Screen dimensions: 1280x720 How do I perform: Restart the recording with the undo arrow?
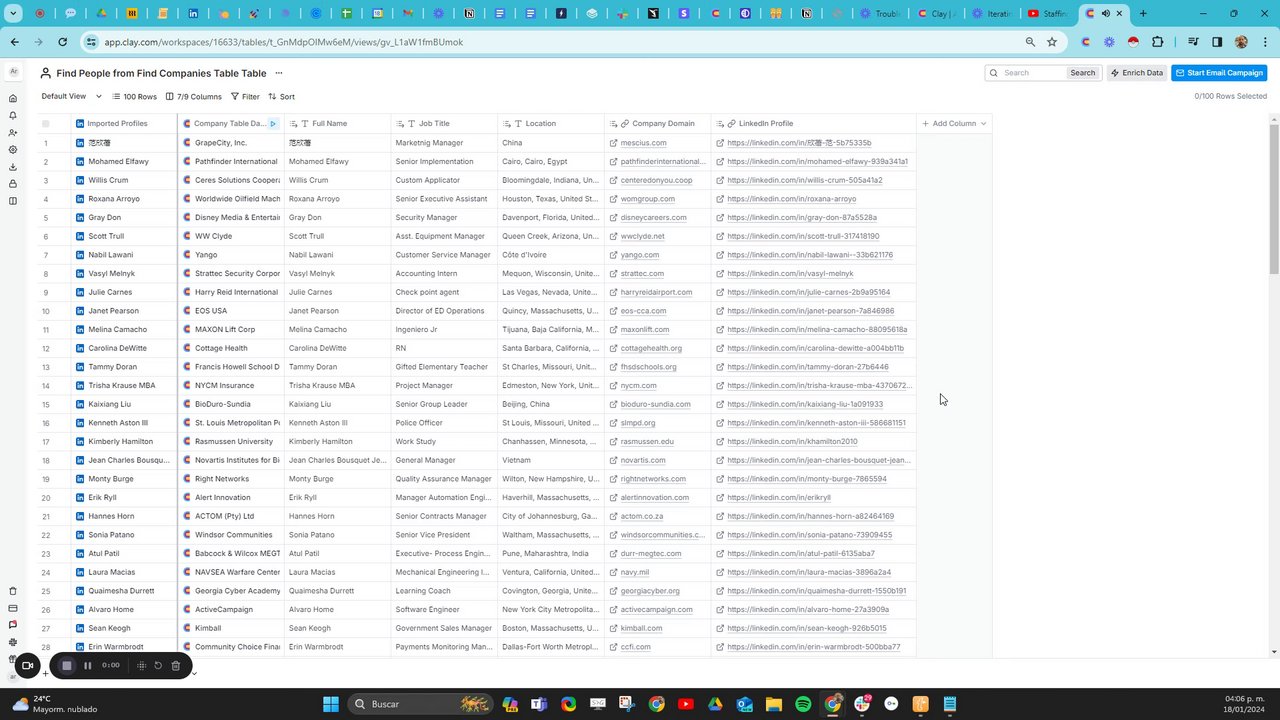click(x=158, y=665)
